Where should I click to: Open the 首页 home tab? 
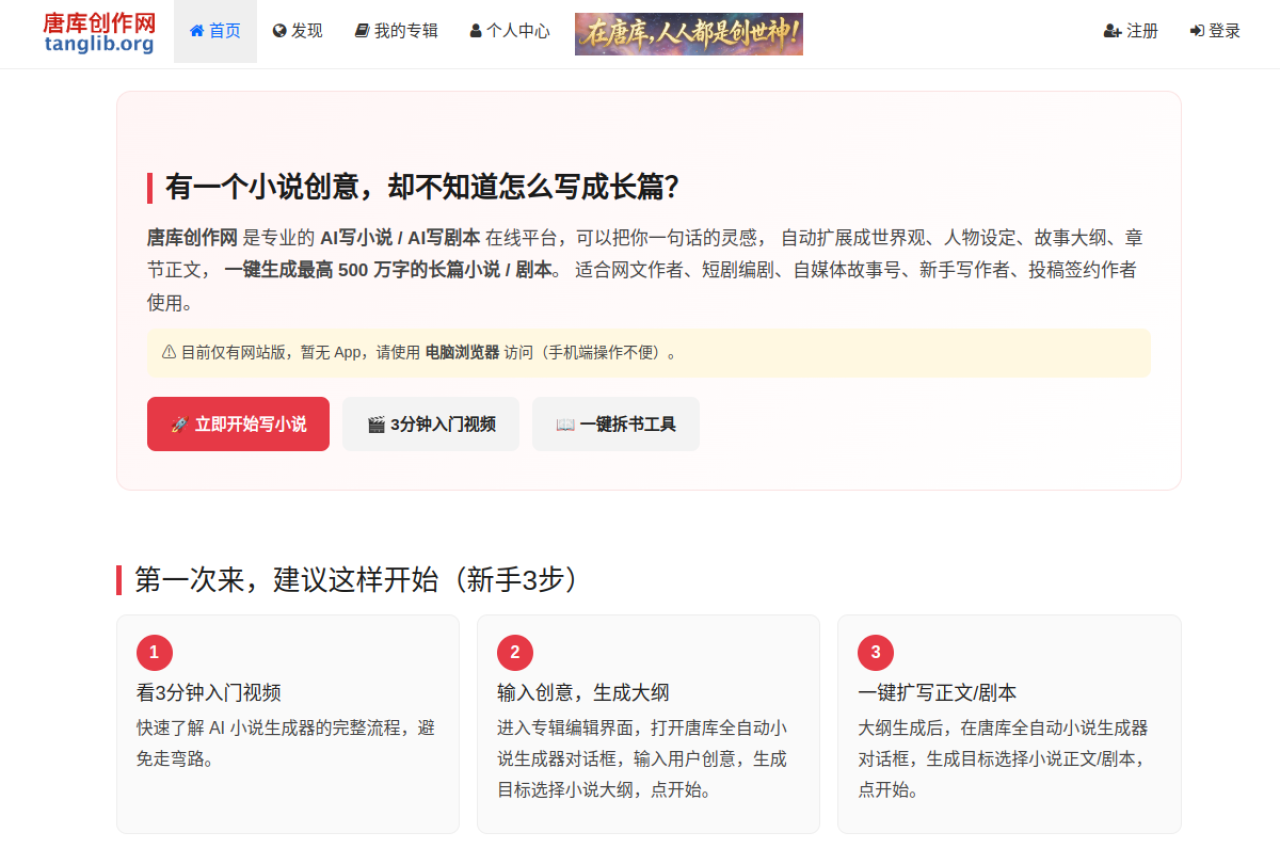[215, 31]
